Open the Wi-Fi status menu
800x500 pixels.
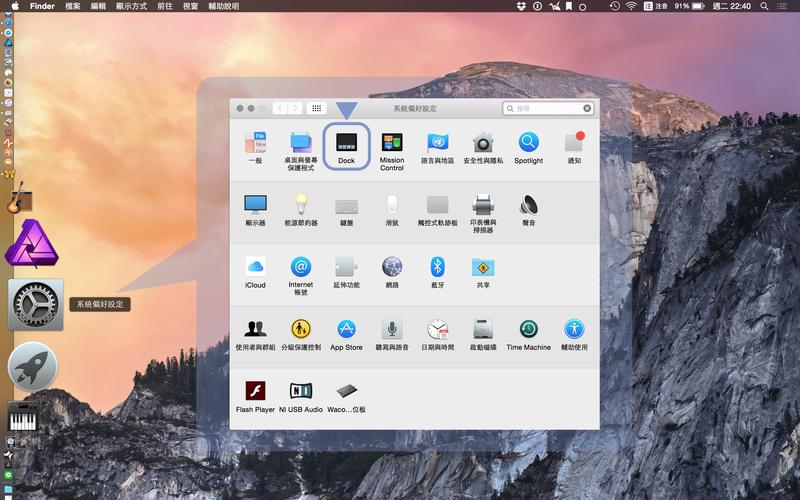(x=631, y=6)
